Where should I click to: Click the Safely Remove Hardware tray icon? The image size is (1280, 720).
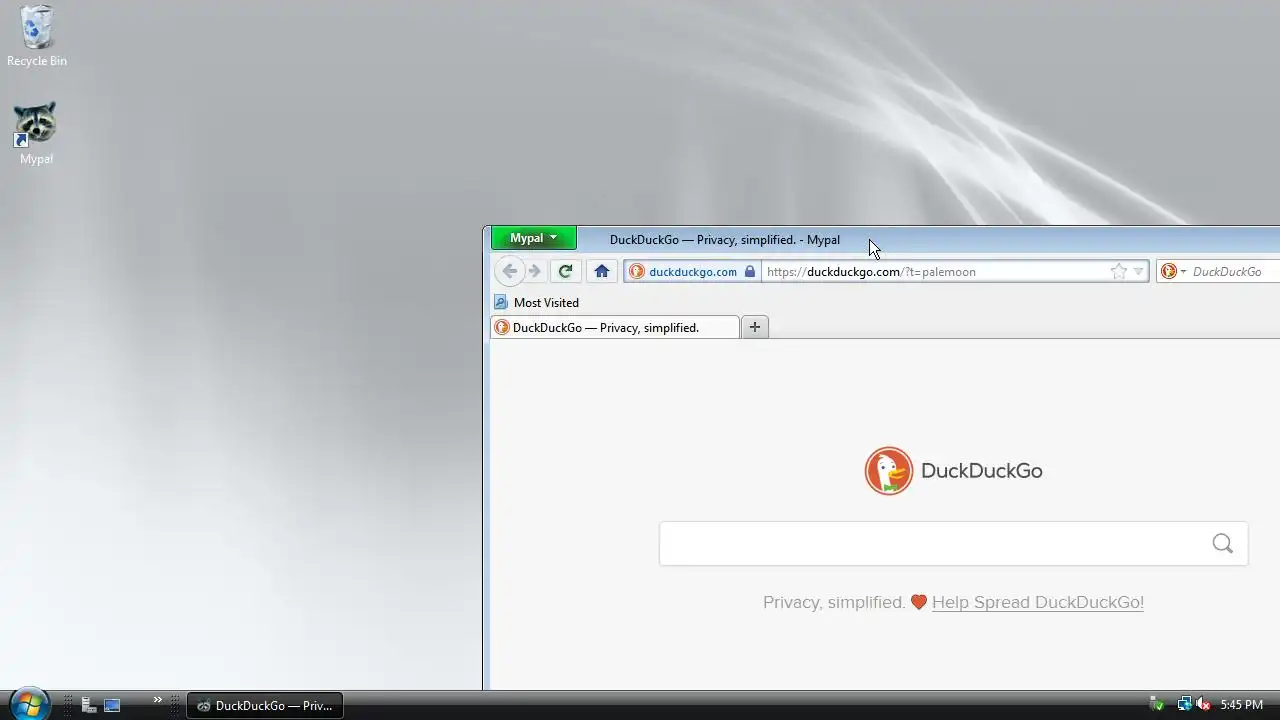pos(1156,705)
